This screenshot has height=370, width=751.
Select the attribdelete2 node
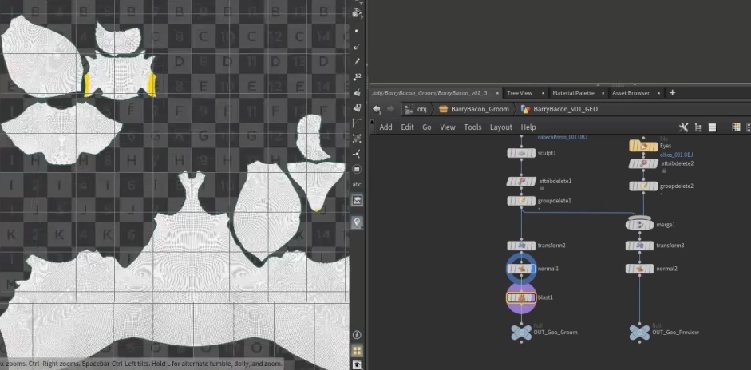tap(643, 164)
